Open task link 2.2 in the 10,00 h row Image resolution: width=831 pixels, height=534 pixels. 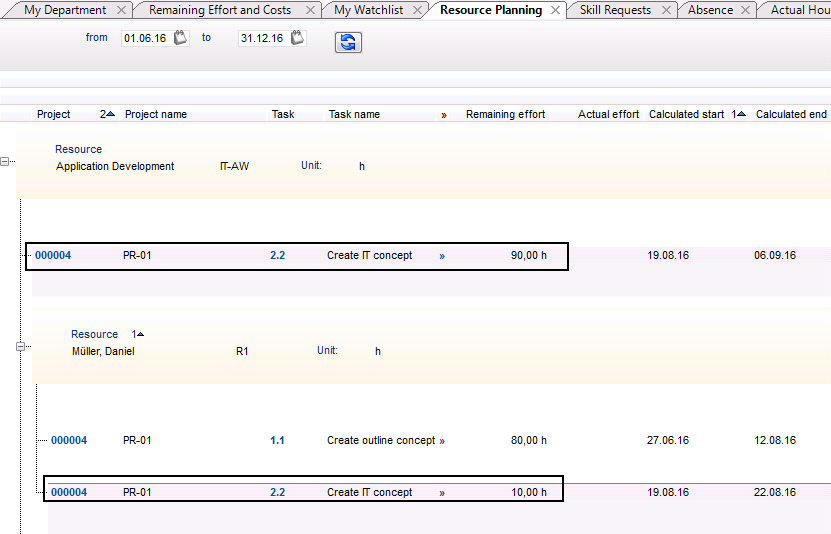277,492
